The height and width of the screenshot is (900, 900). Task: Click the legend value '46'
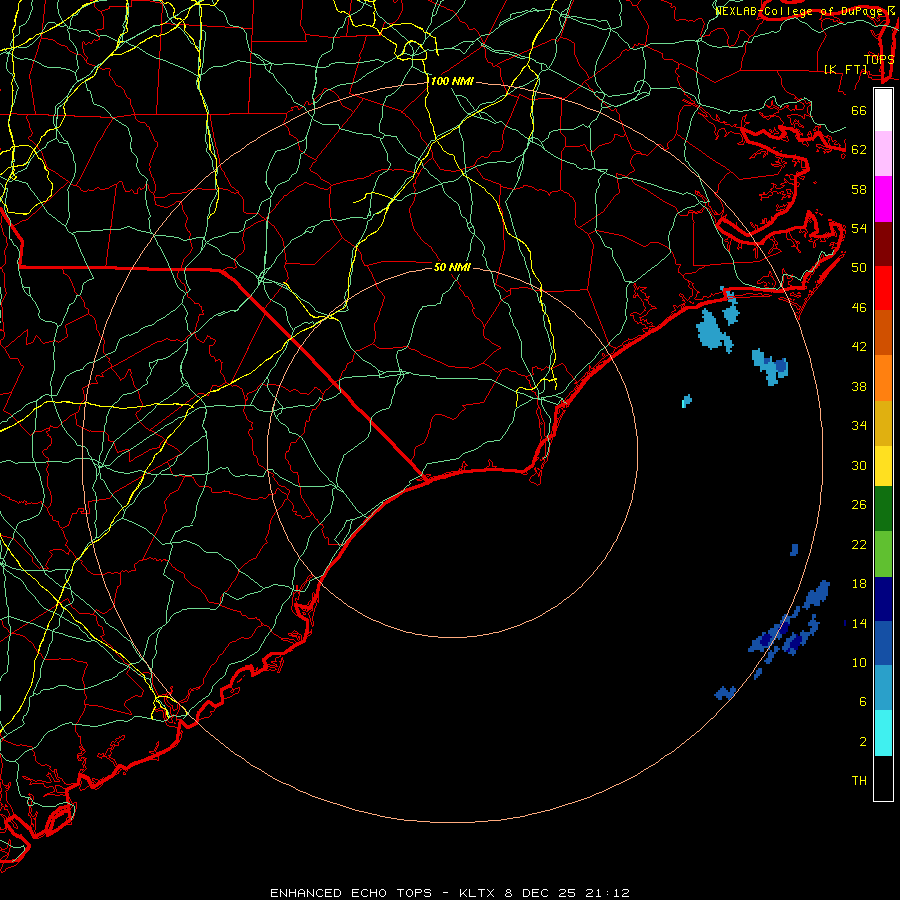point(859,308)
